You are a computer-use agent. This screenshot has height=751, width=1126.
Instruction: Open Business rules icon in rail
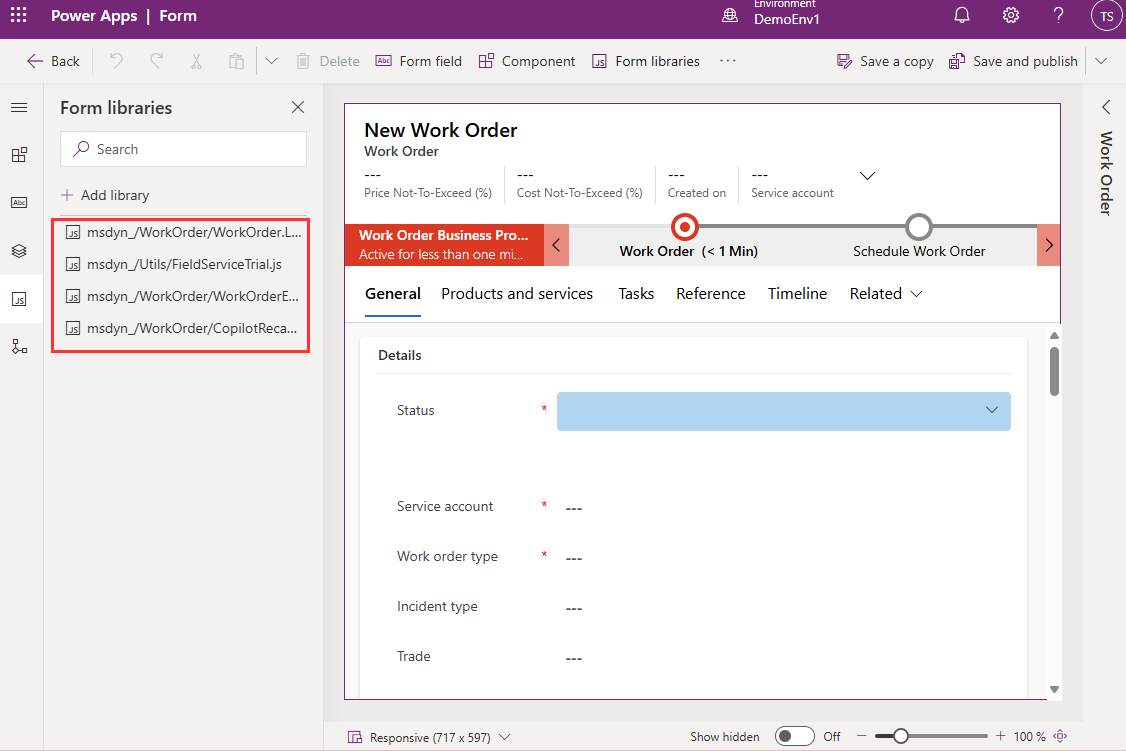click(x=19, y=347)
